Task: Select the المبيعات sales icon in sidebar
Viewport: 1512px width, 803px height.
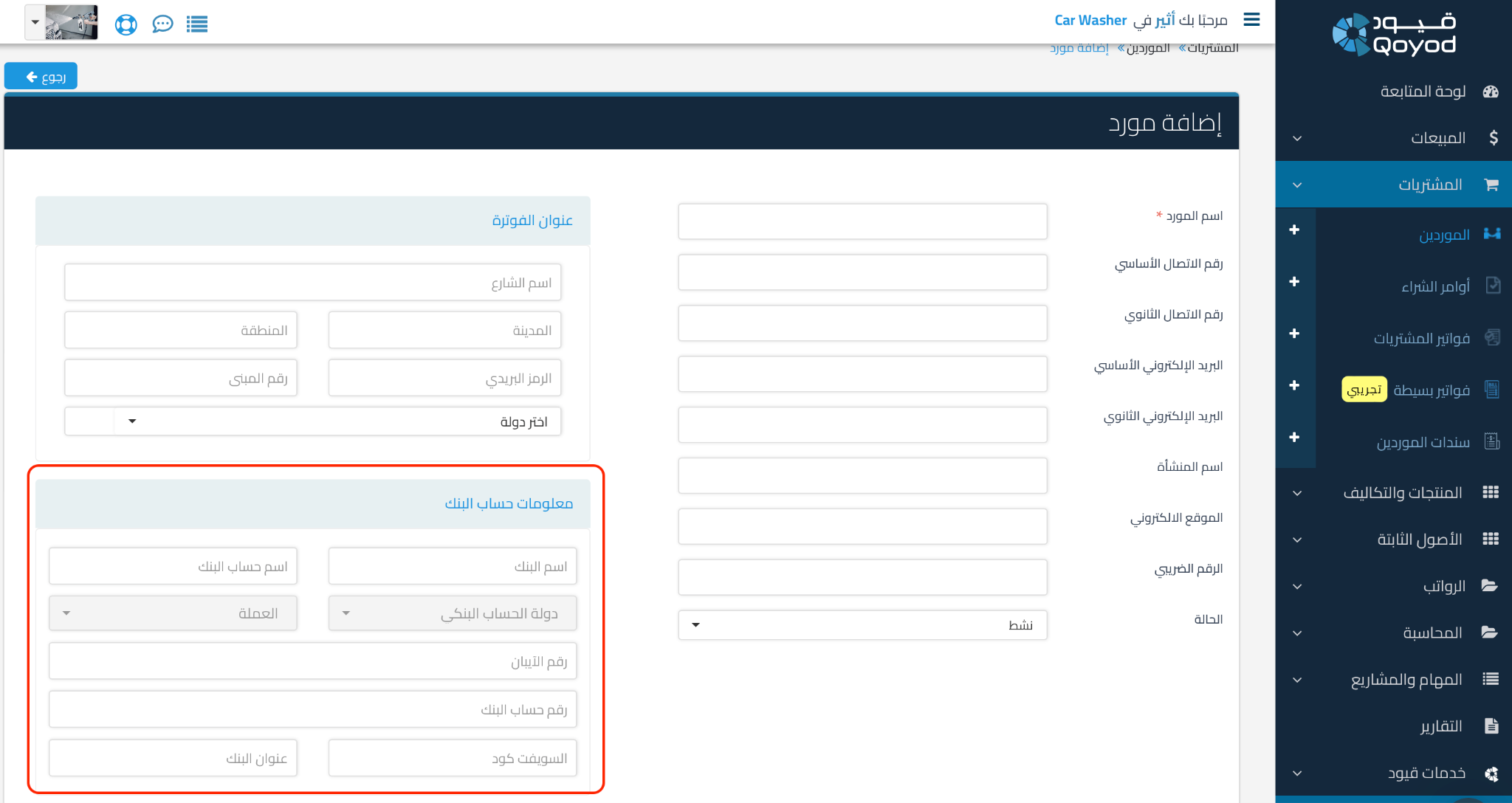Action: [x=1494, y=137]
